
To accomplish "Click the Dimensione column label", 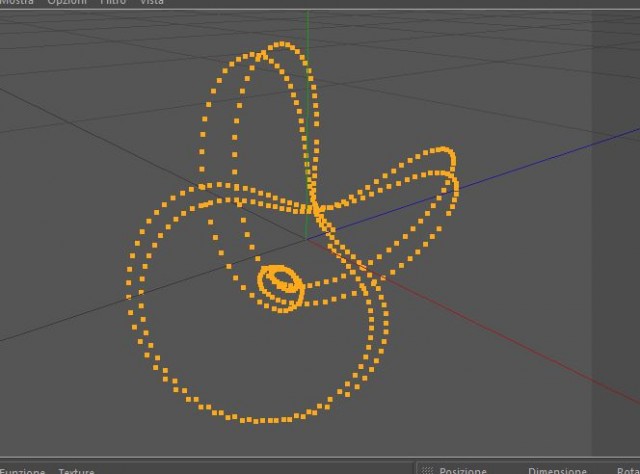I will pos(557,471).
